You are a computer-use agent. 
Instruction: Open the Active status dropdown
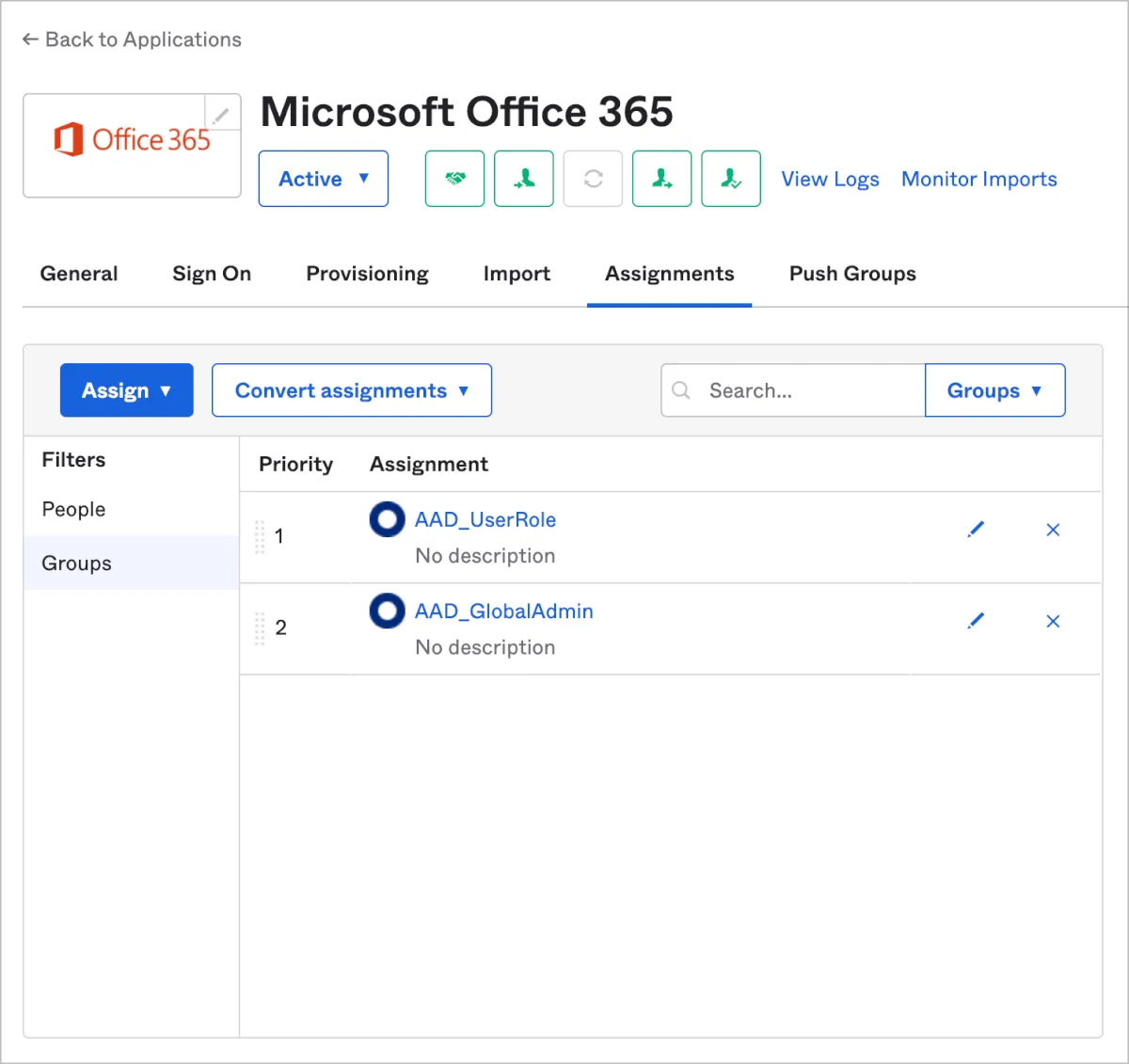pyautogui.click(x=324, y=179)
